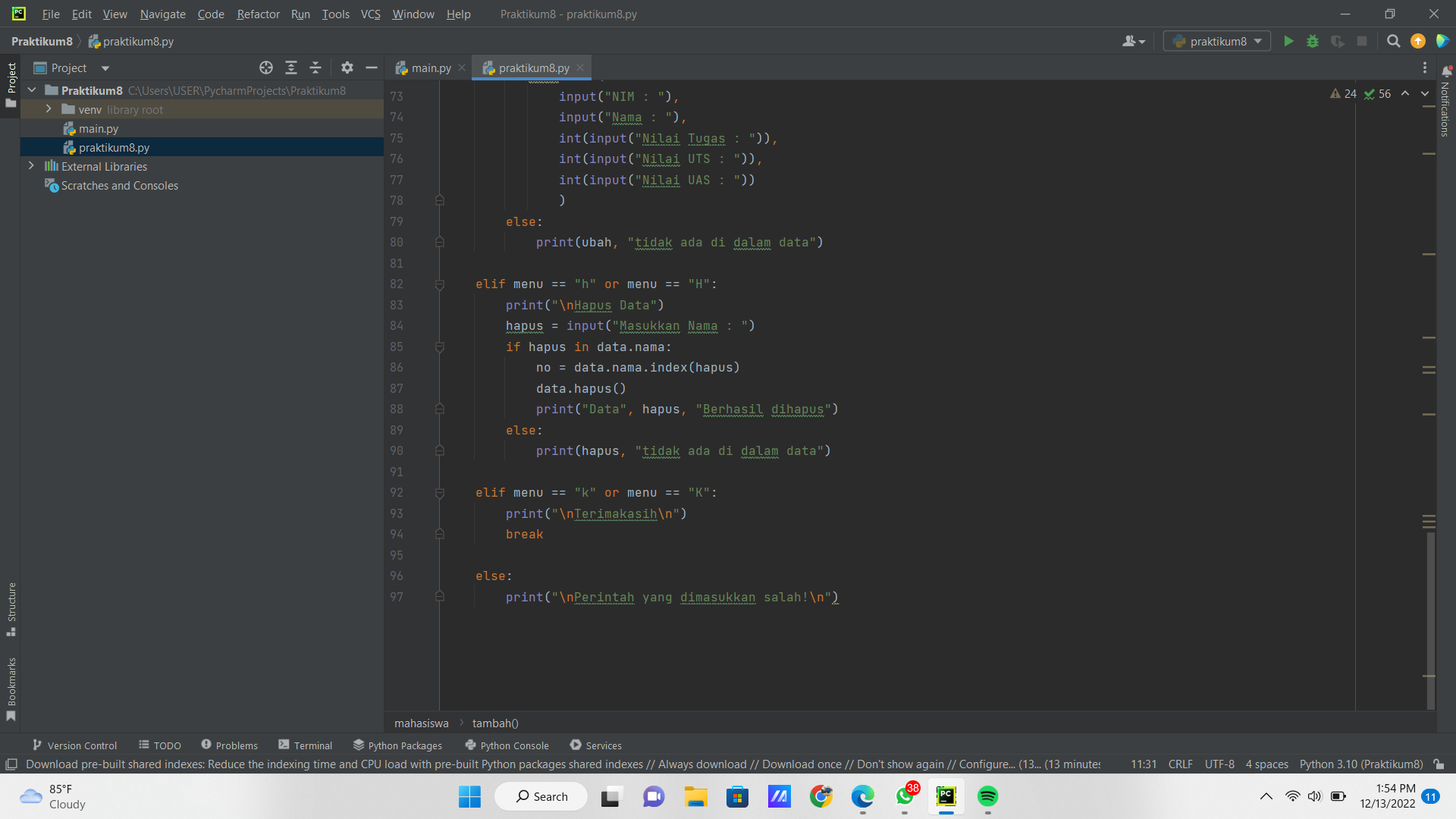This screenshot has height=819, width=1456.
Task: Open Python 3.10 interpreter settings in status bar
Action: point(1361,764)
